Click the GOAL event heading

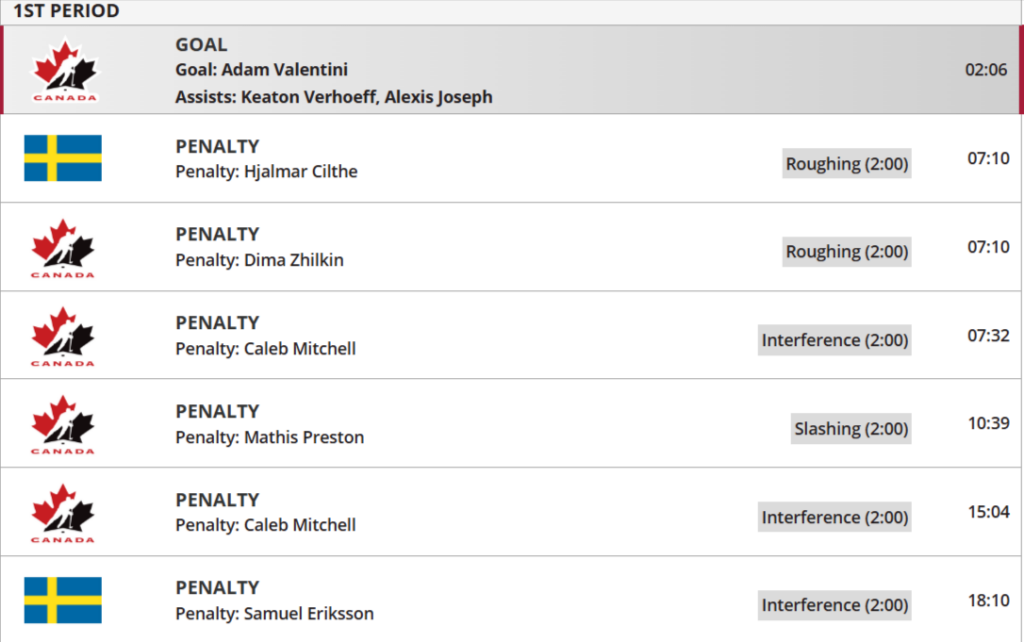[x=201, y=45]
